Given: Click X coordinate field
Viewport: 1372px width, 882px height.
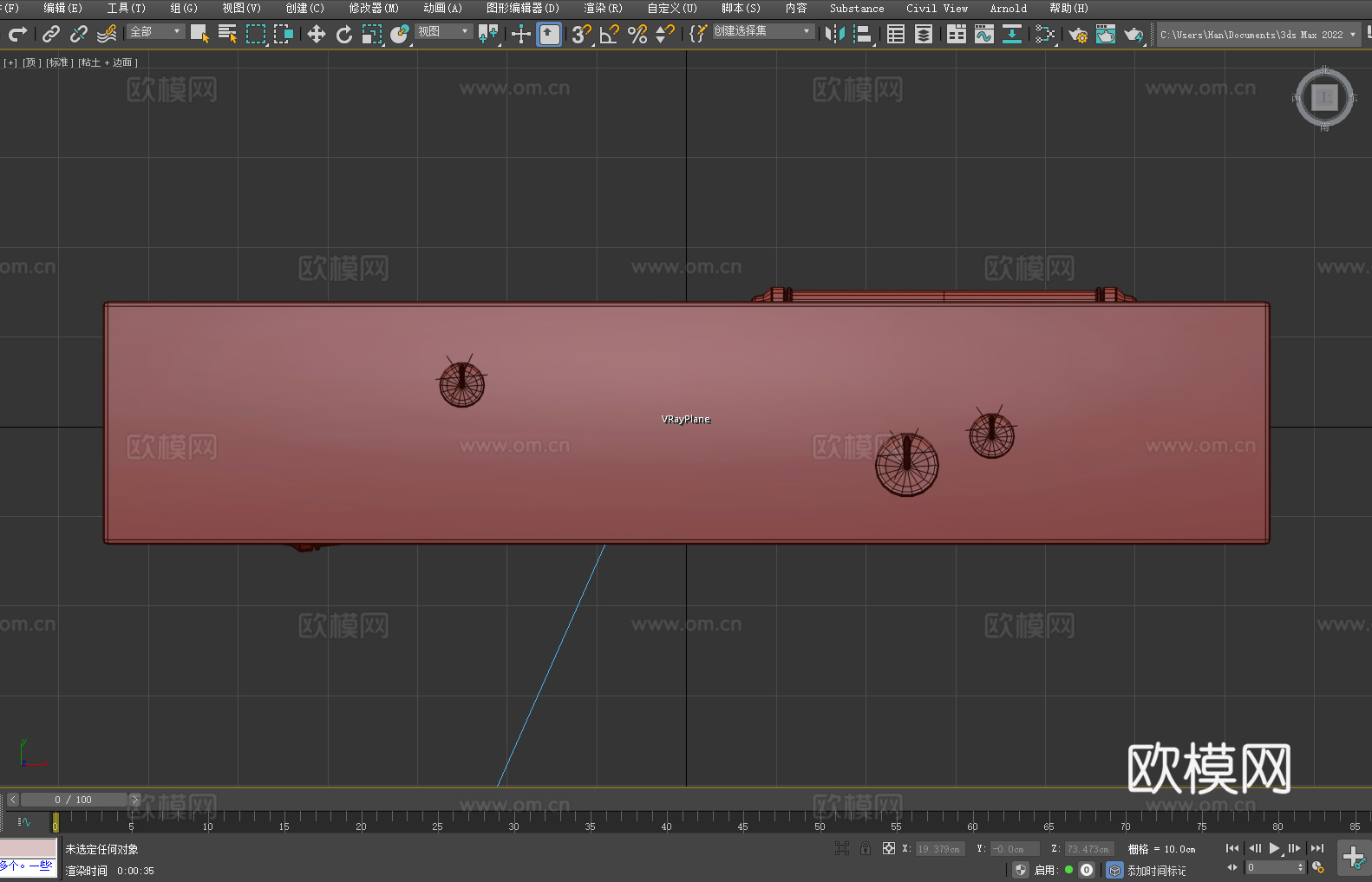Looking at the screenshot, I should 940,849.
